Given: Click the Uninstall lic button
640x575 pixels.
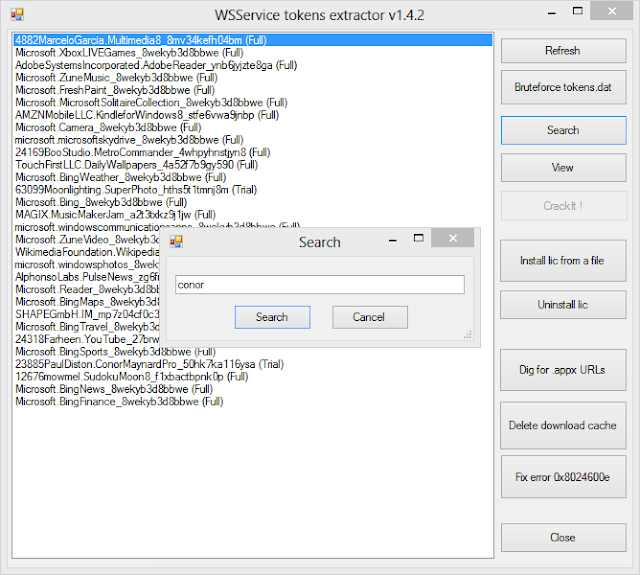Looking at the screenshot, I should pos(563,305).
